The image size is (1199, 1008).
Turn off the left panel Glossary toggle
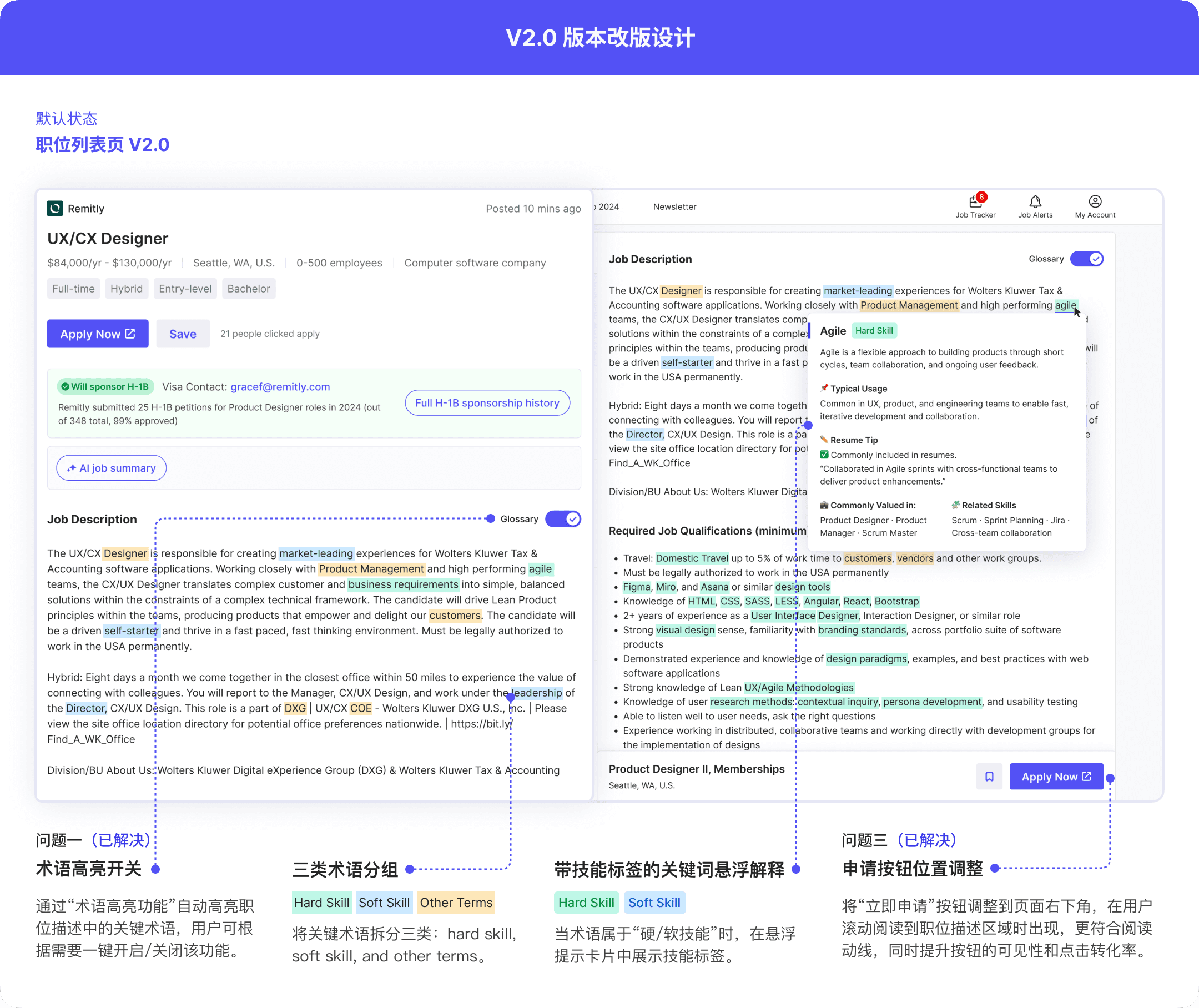tap(563, 519)
